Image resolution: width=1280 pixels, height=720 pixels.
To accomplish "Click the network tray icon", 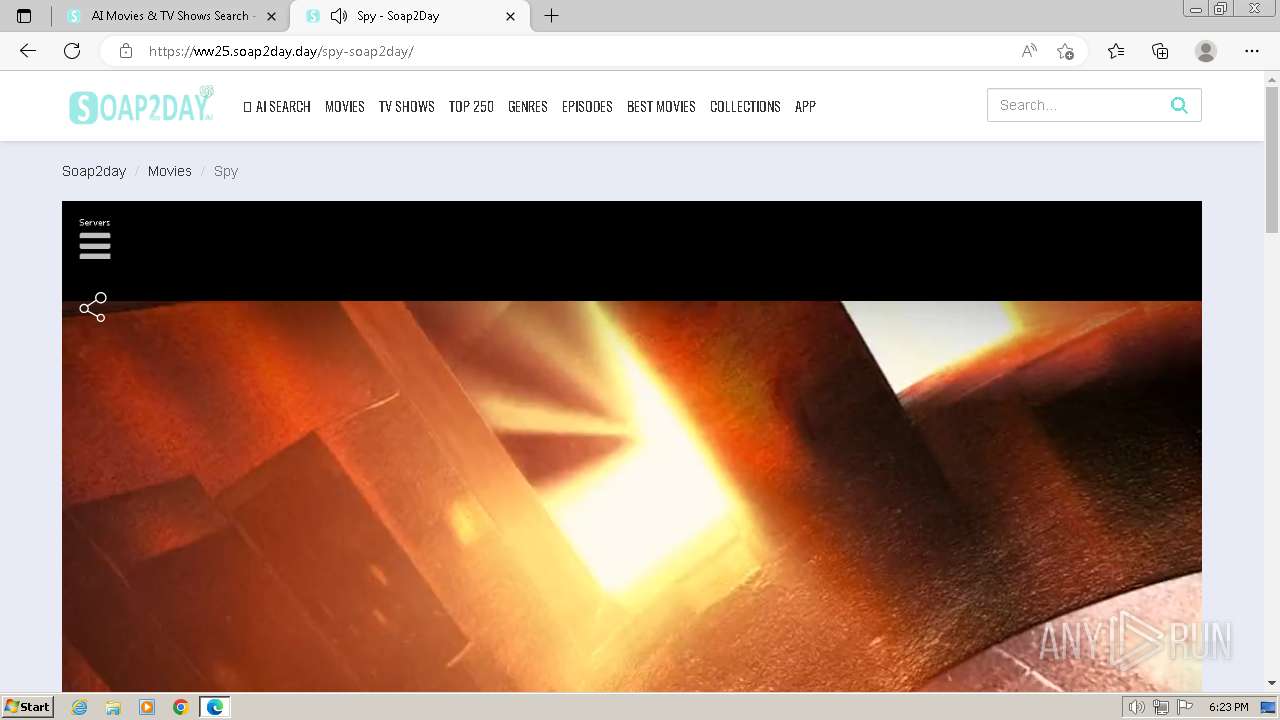I will 1161,707.
